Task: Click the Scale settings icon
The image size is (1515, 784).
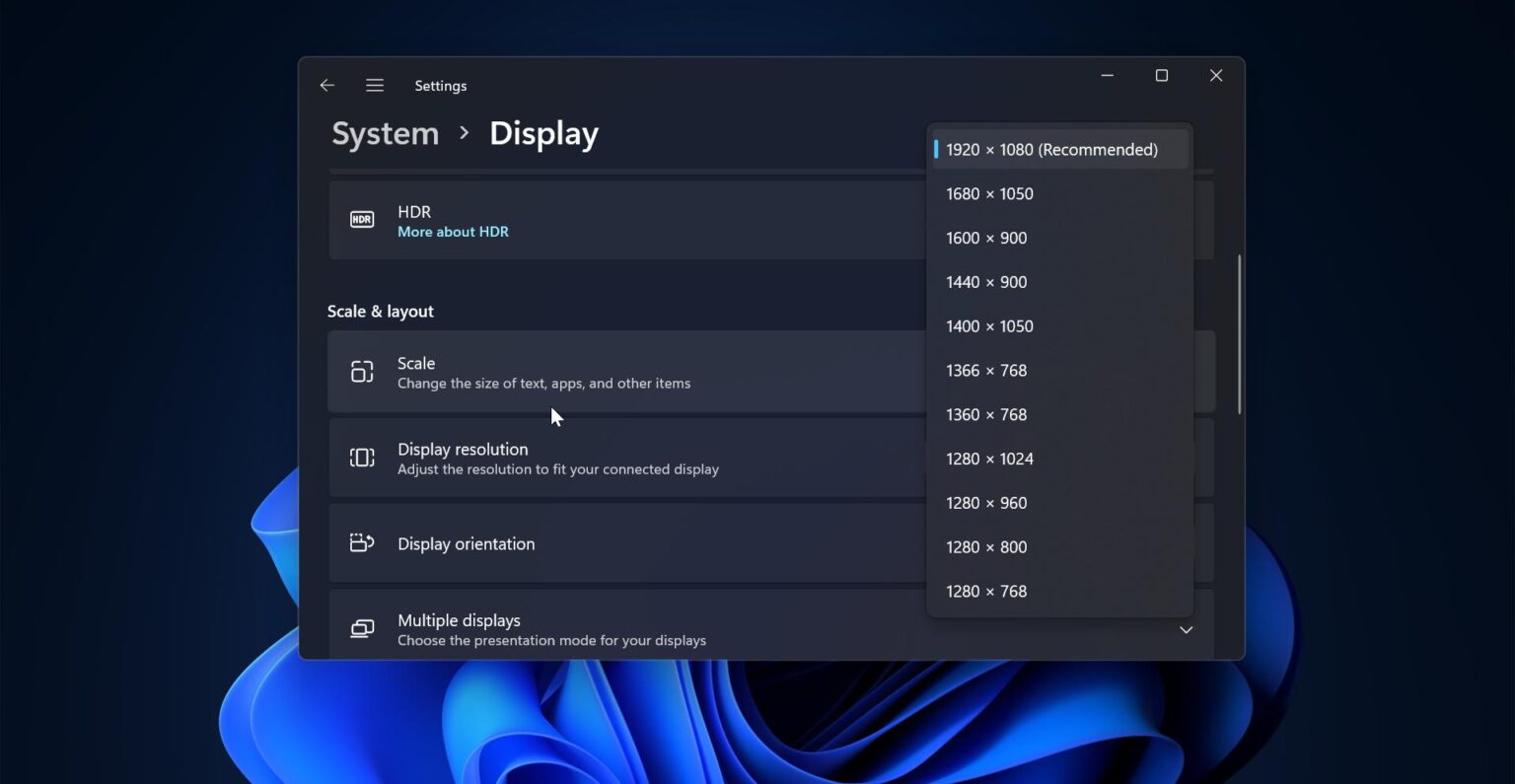Action: tap(362, 372)
